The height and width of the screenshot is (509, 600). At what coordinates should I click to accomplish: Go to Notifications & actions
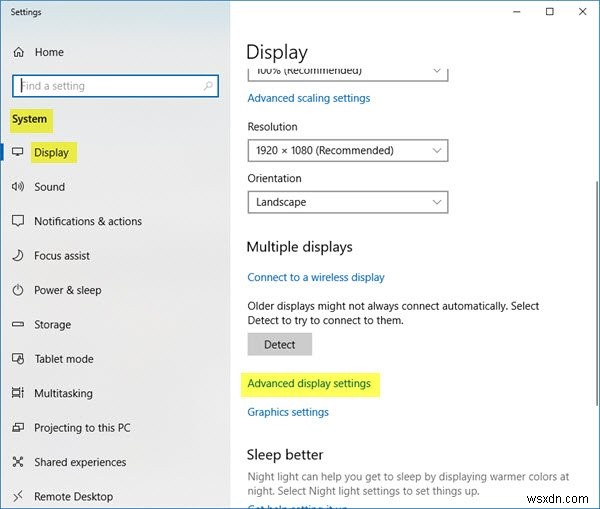[x=88, y=221]
